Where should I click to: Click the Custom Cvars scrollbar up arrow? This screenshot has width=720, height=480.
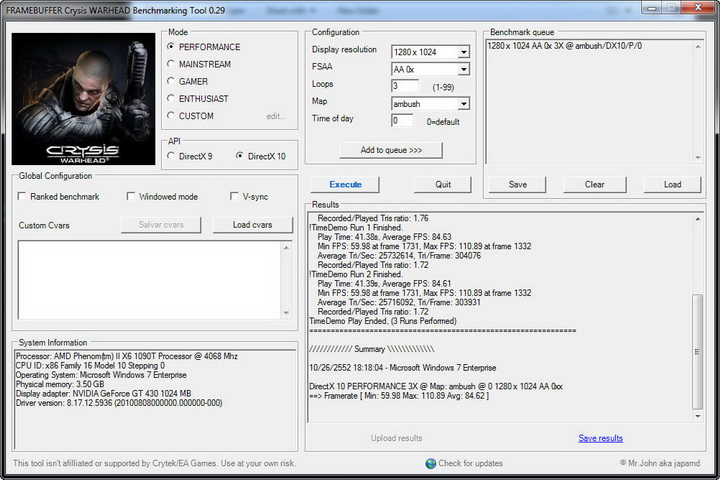pyautogui.click(x=286, y=248)
